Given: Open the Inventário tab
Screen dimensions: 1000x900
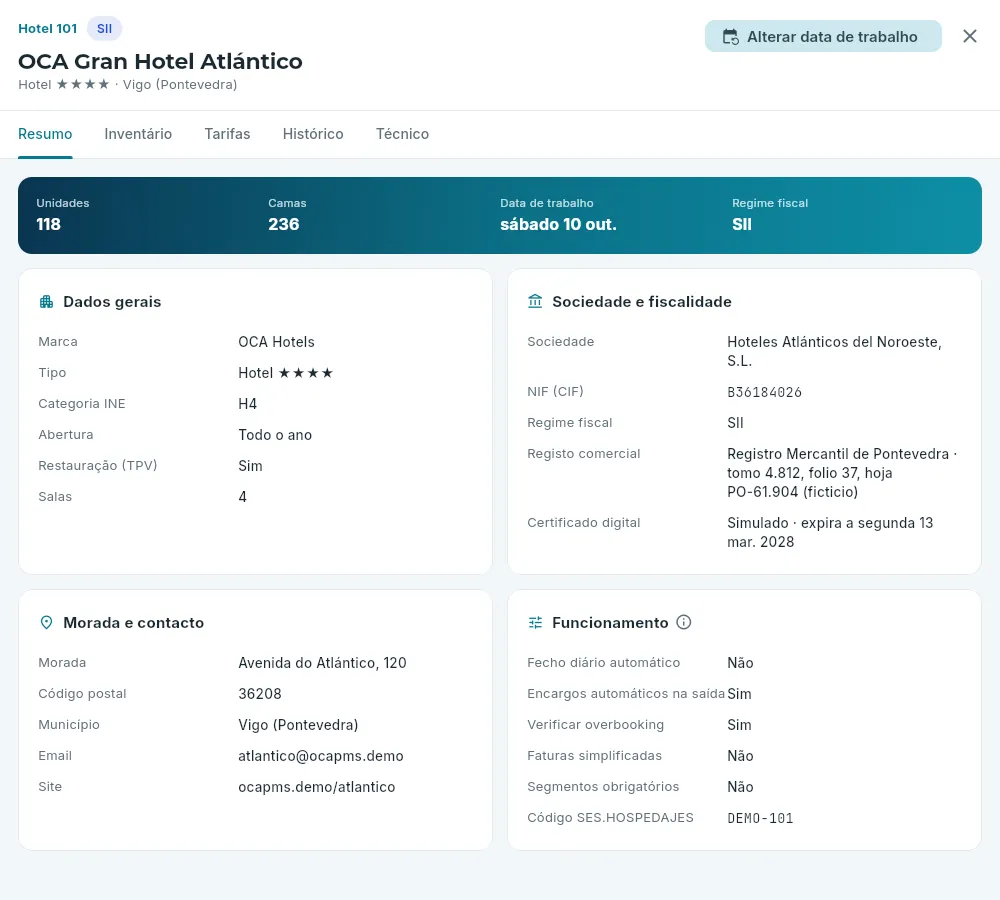Looking at the screenshot, I should click(138, 134).
